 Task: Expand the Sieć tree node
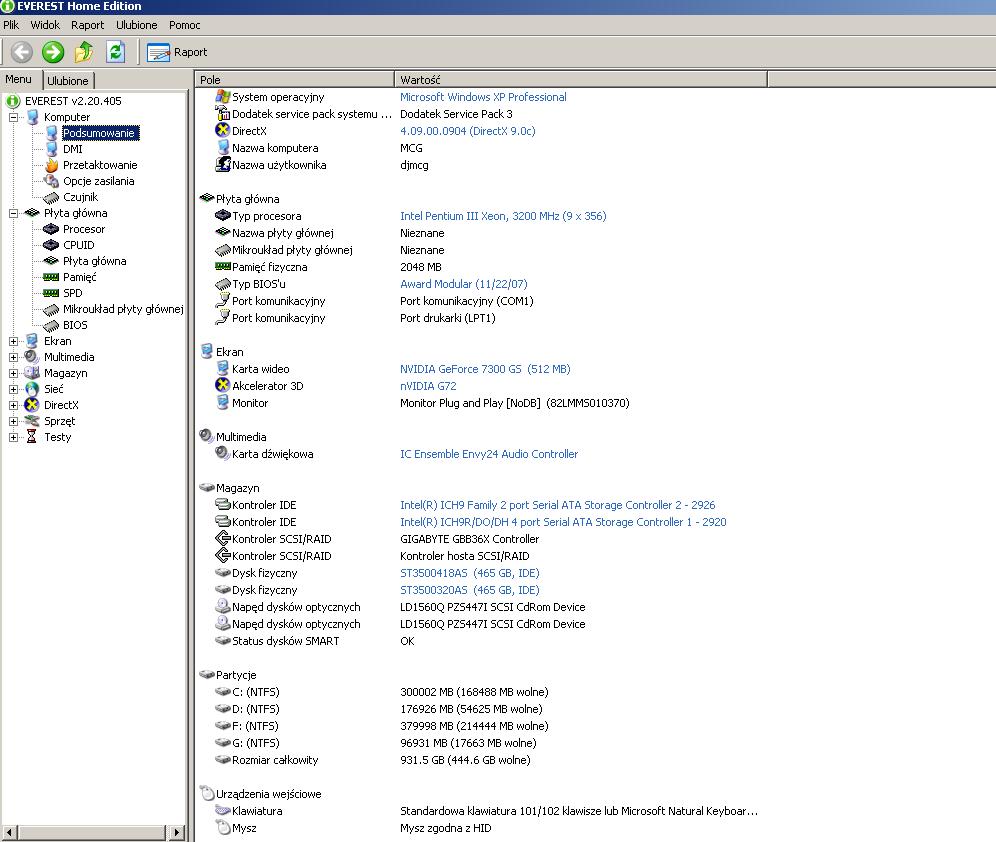(x=13, y=389)
